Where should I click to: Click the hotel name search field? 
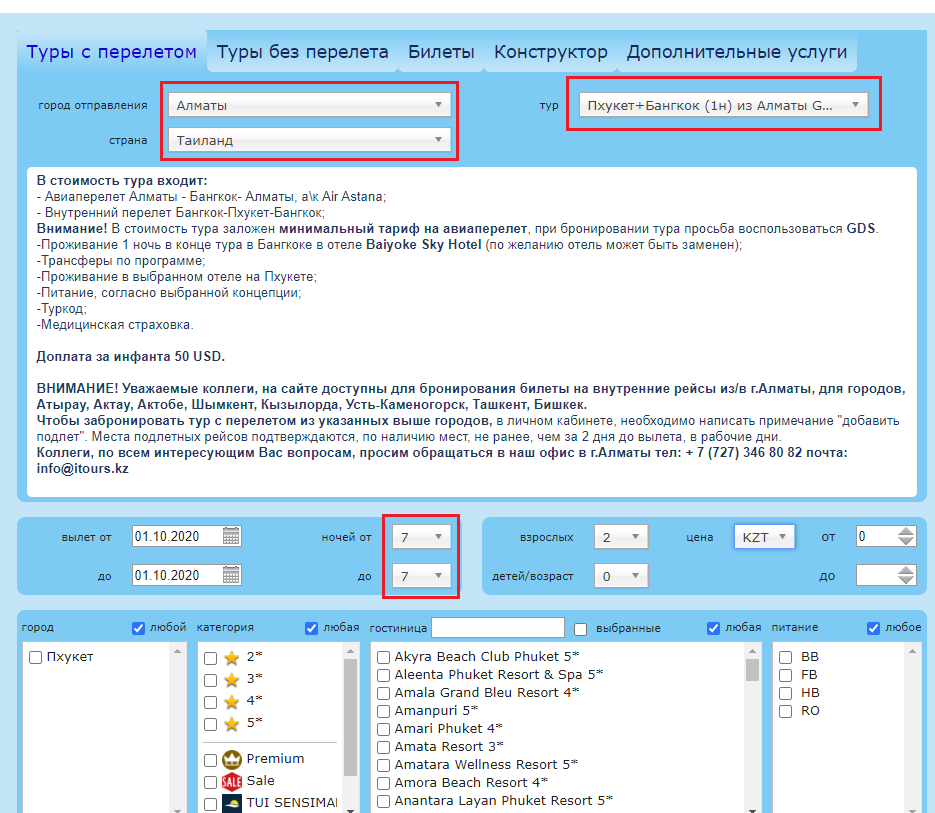pos(498,628)
